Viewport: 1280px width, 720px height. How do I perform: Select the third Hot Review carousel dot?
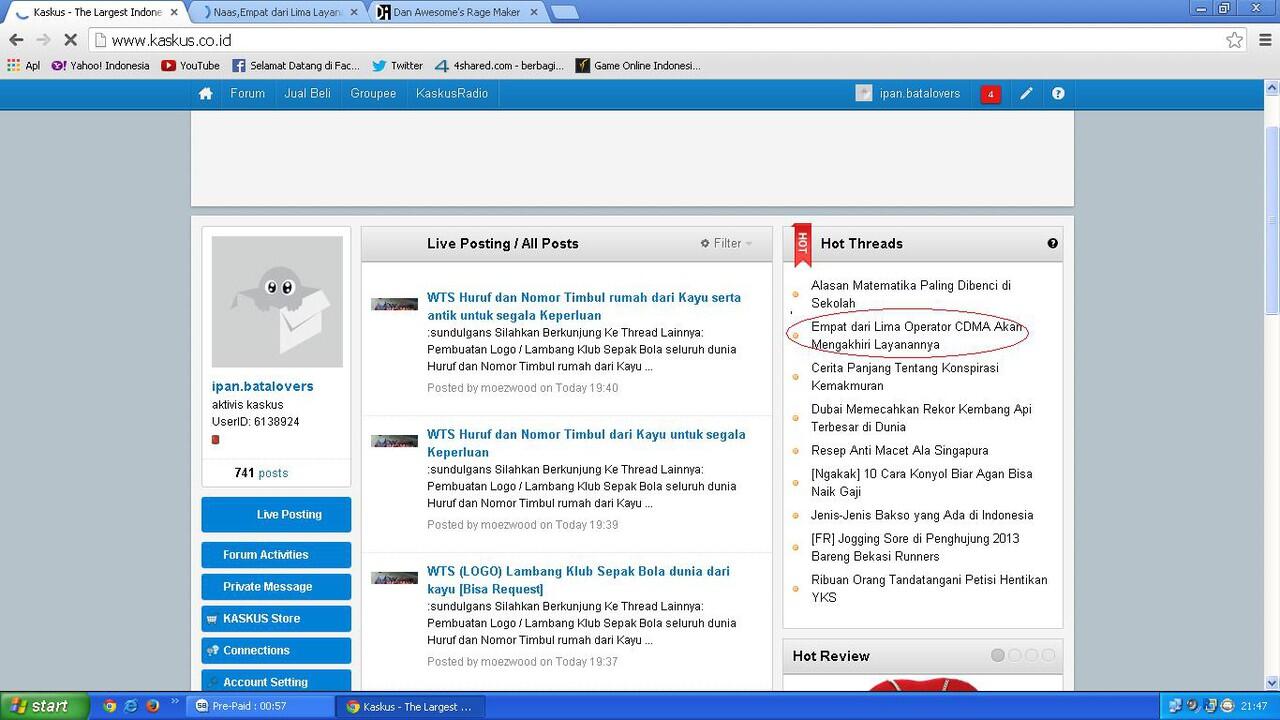tap(1031, 655)
